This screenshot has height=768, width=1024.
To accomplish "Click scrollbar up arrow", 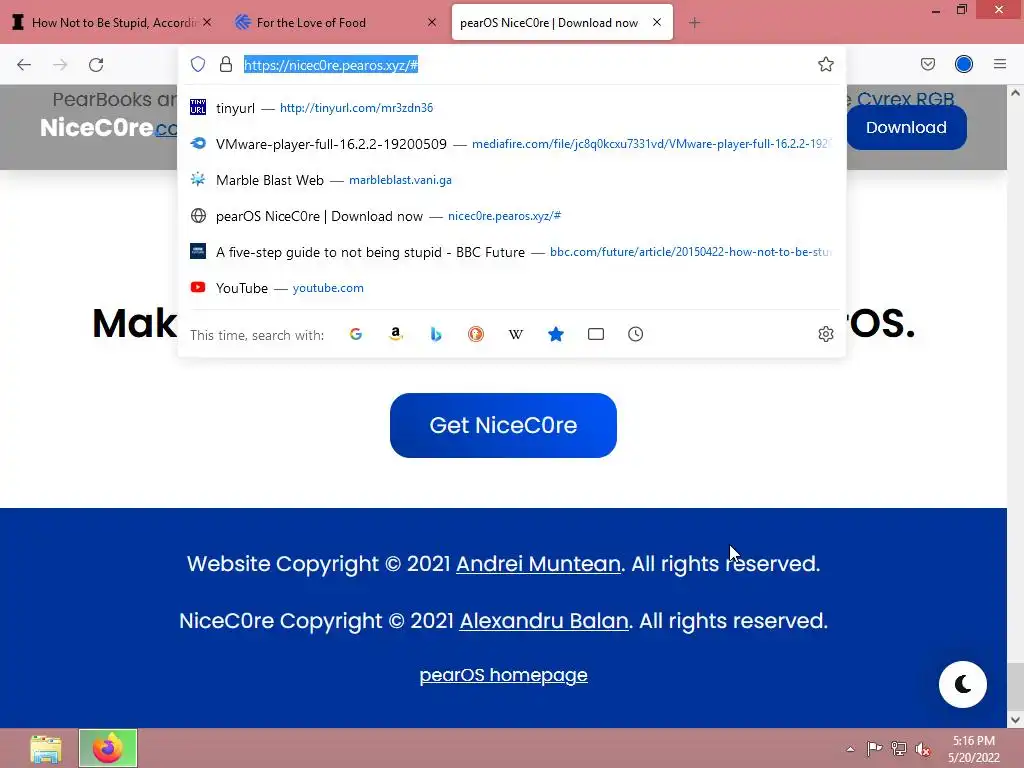I will pyautogui.click(x=1015, y=93).
